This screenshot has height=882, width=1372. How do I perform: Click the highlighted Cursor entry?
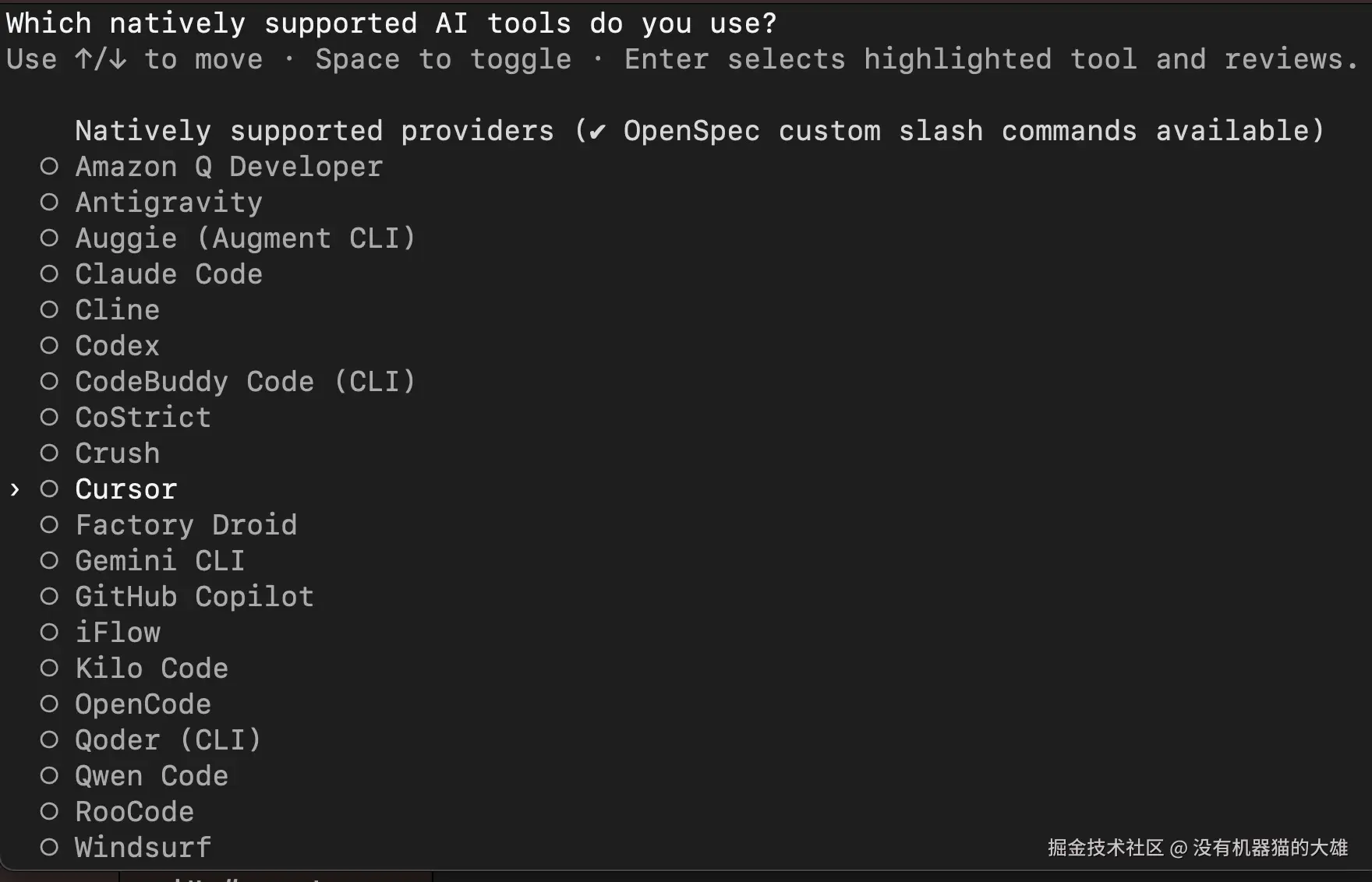(126, 489)
